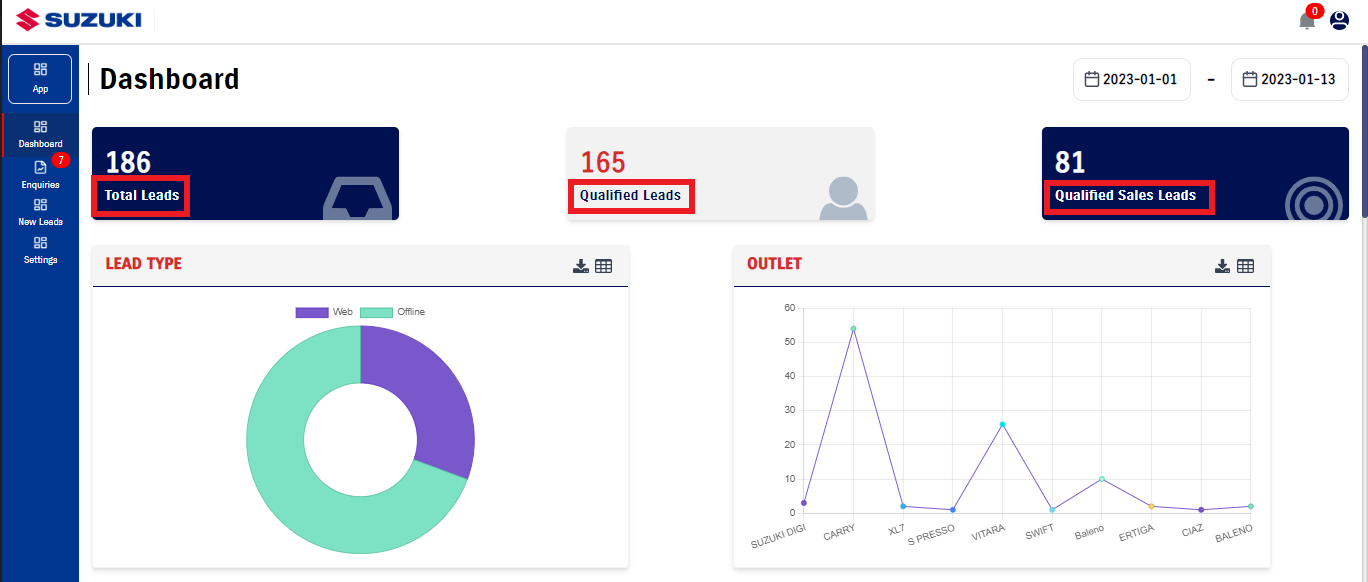Click the SWIFT axis label
The image size is (1368, 582).
pyautogui.click(x=1040, y=532)
